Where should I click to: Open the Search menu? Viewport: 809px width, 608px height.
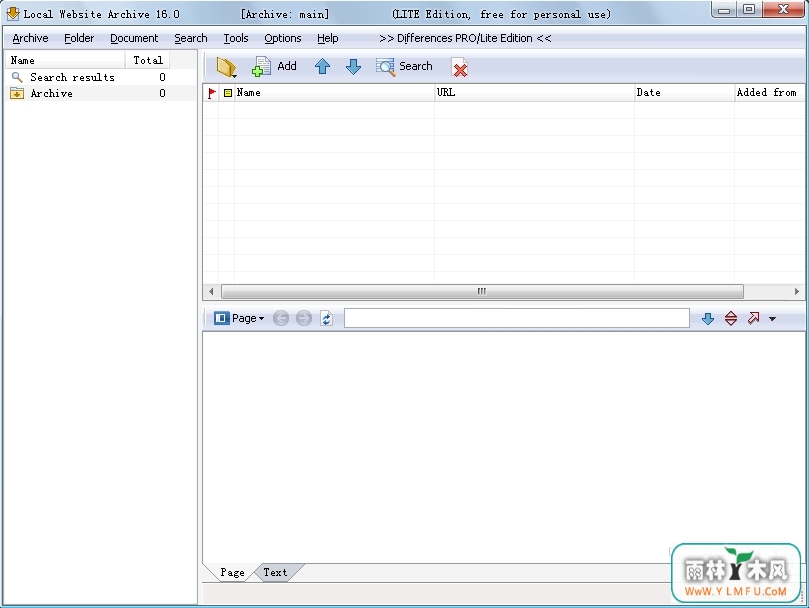click(191, 38)
